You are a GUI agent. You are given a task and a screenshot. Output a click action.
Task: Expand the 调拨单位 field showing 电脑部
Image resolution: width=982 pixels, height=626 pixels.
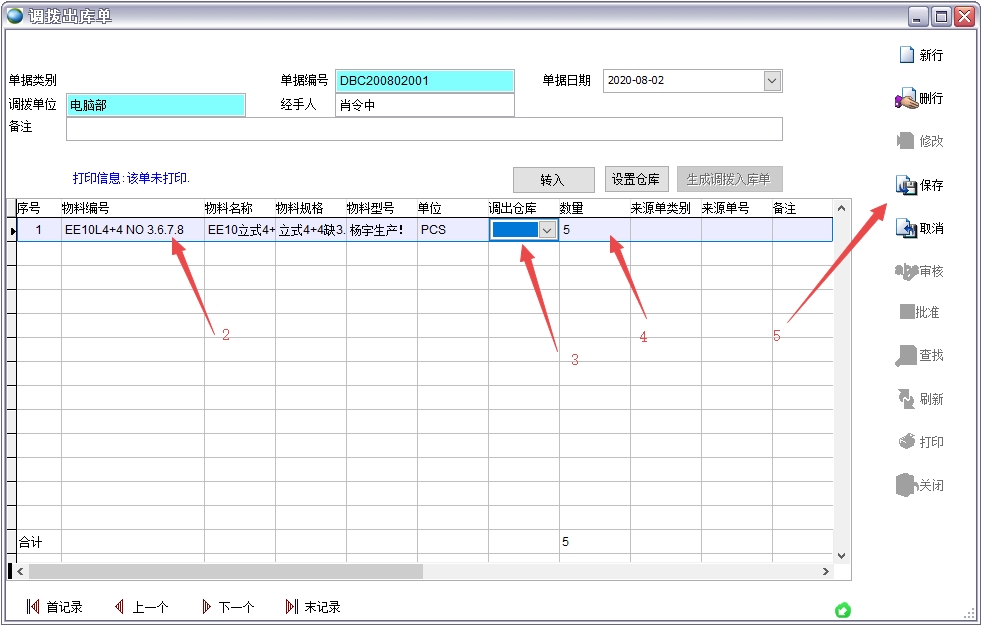pyautogui.click(x=155, y=104)
